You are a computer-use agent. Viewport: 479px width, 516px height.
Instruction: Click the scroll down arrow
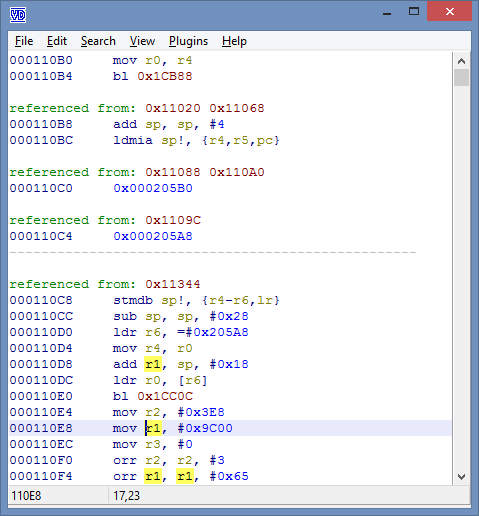(461, 477)
